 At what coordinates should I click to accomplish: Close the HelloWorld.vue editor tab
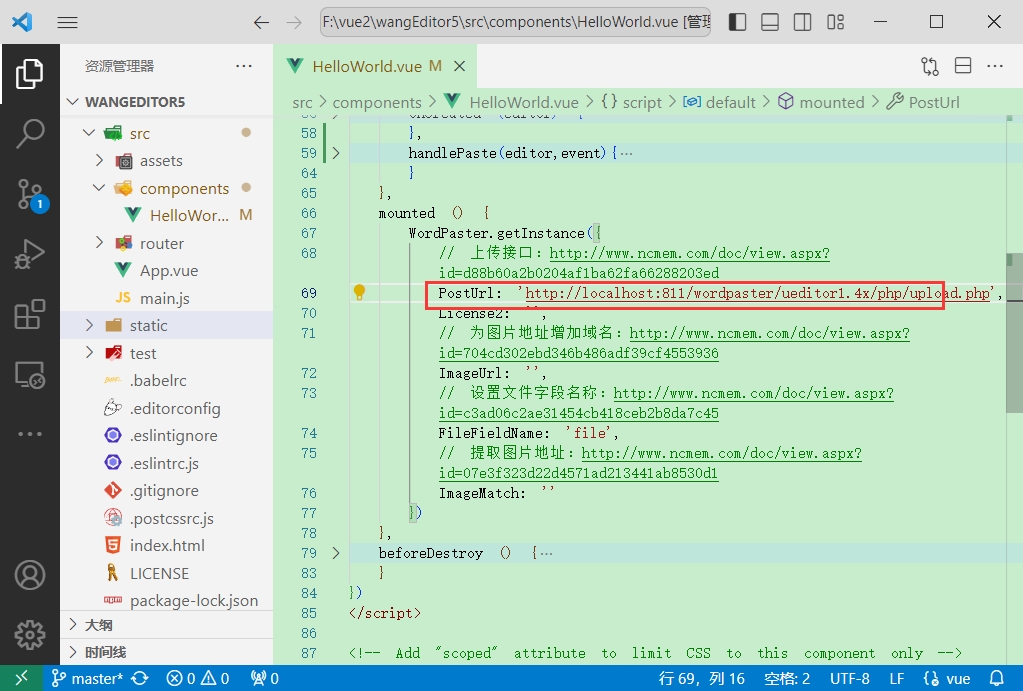[x=460, y=66]
